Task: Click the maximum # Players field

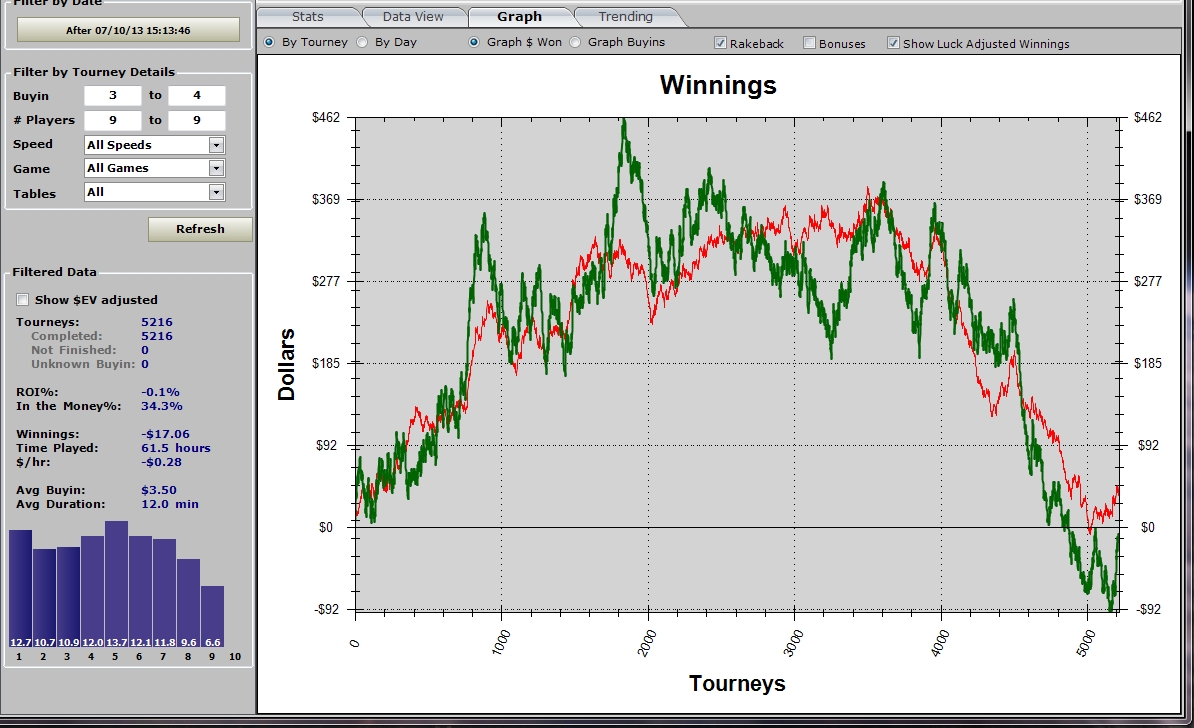Action: coord(196,121)
